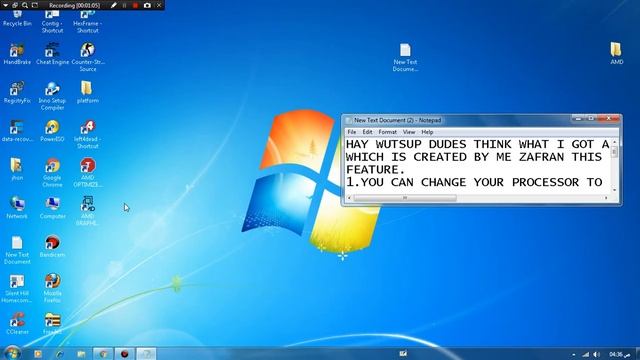
Task: Select the data-recovery desktop icon
Action: click(x=17, y=131)
